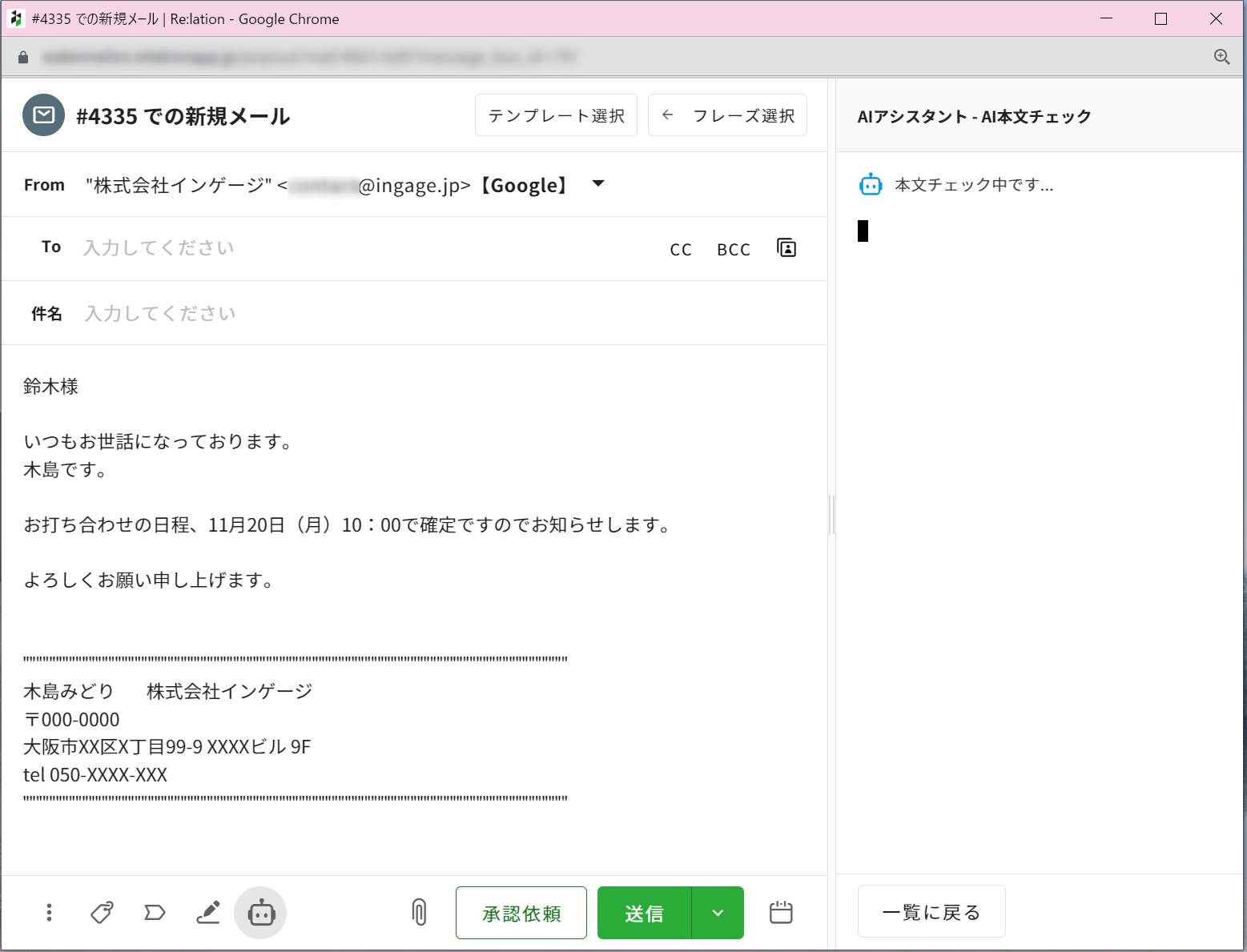Click the AI robot icon in assistant panel
The image size is (1247, 952).
pyautogui.click(x=871, y=185)
